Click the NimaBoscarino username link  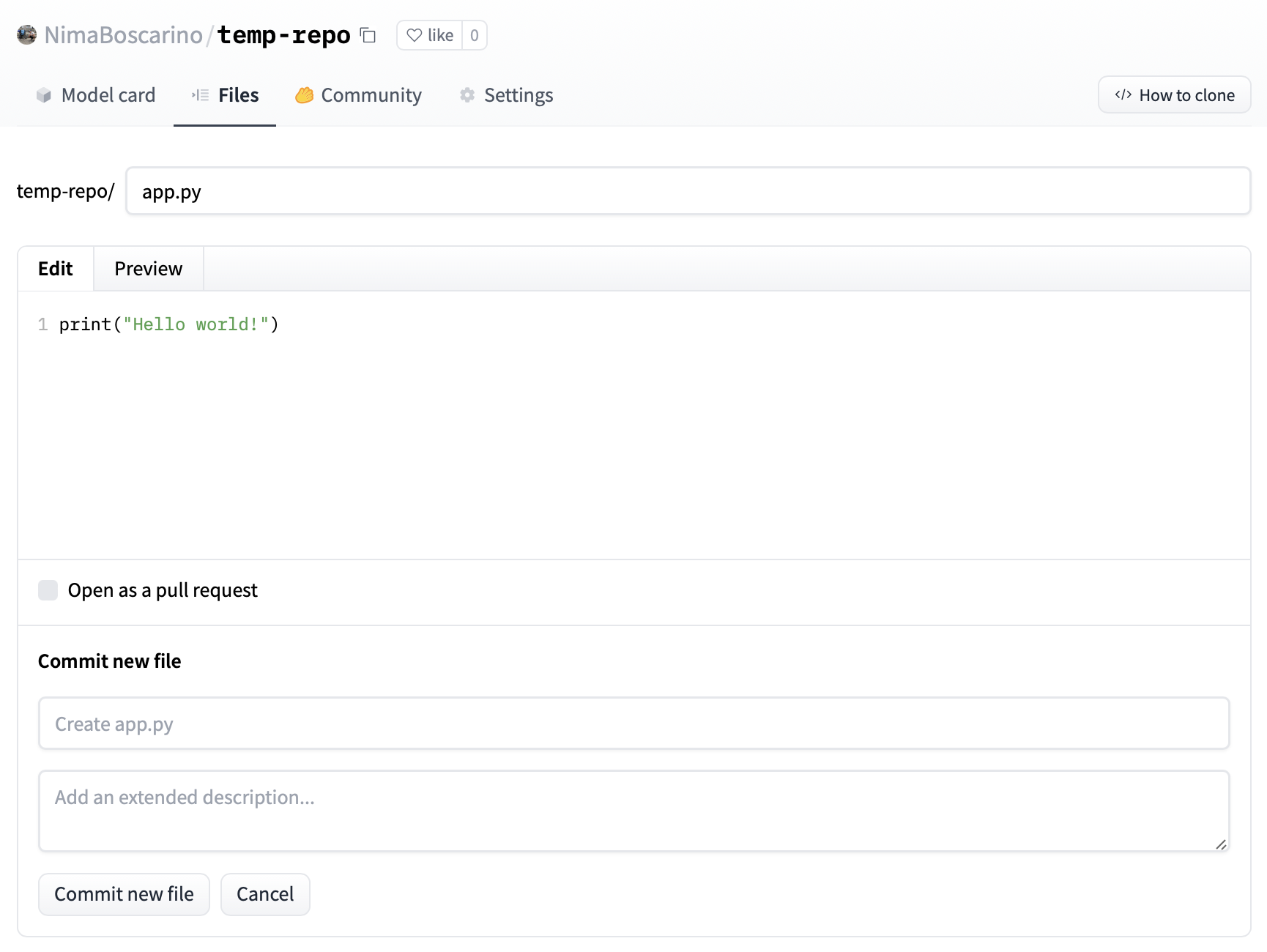[x=123, y=35]
